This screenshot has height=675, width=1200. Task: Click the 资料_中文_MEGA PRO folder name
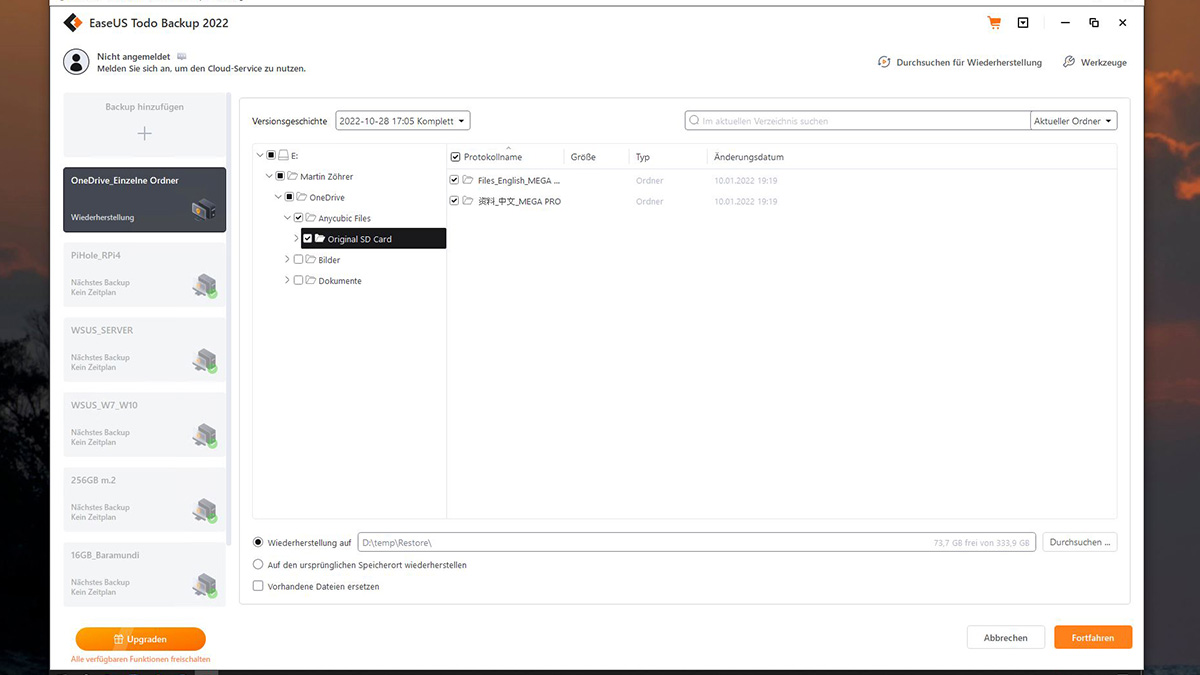519,201
